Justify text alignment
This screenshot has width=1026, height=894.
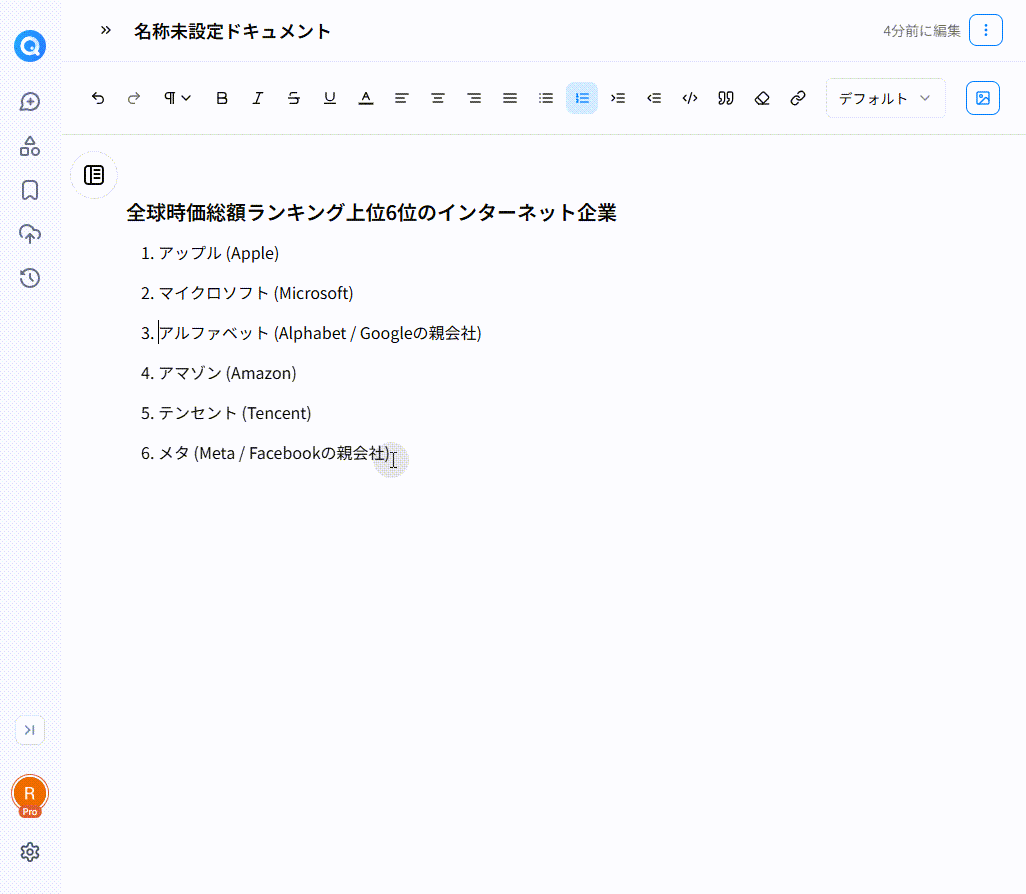[510, 98]
